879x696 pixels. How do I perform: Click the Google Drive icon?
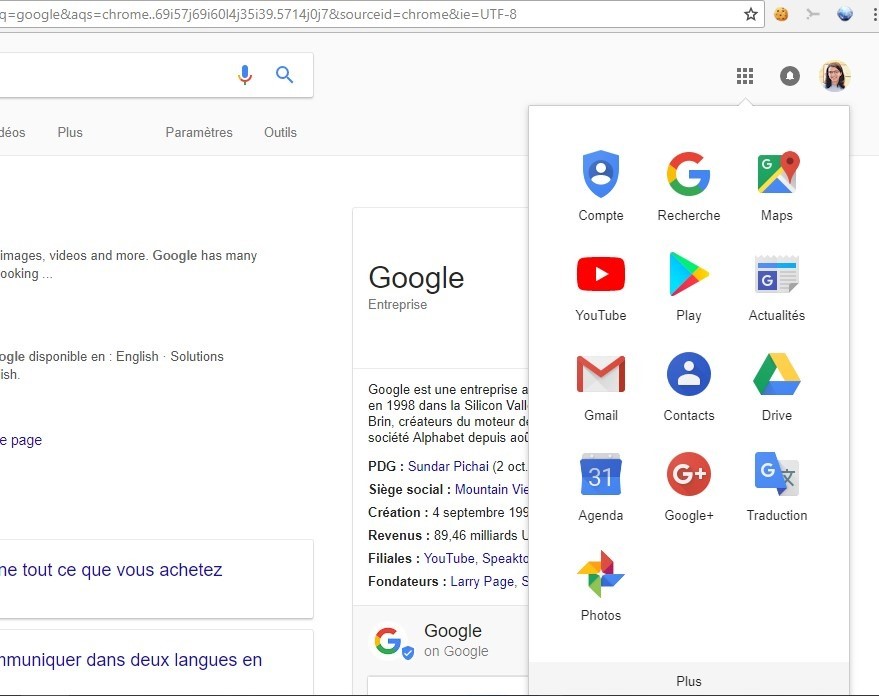point(776,375)
